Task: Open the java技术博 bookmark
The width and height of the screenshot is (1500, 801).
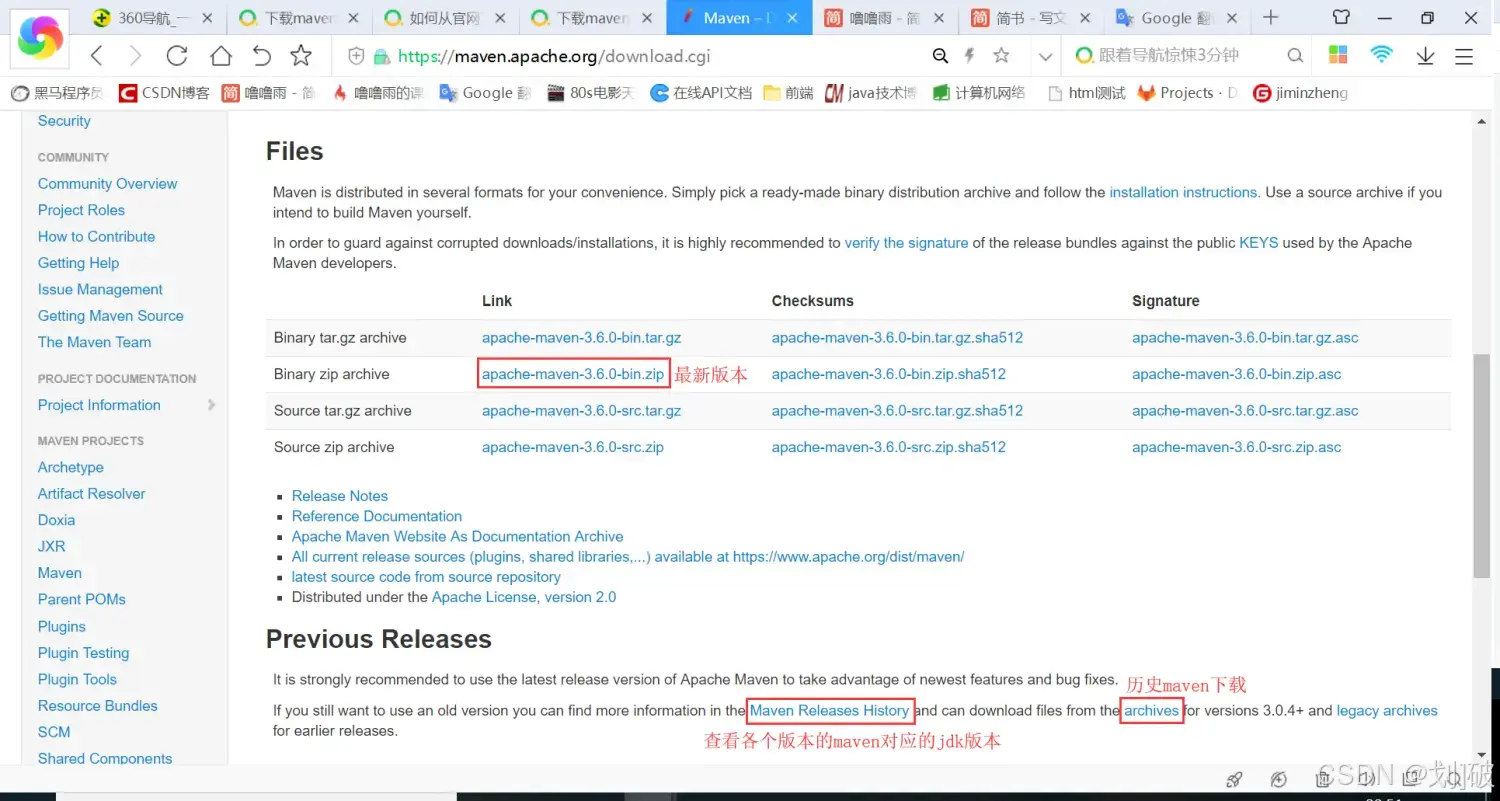Action: point(871,93)
